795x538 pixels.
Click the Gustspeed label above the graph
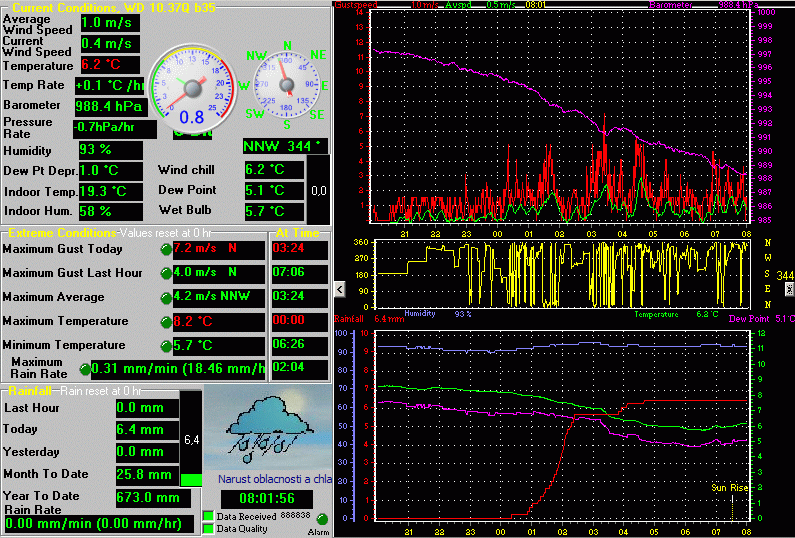pyautogui.click(x=357, y=5)
